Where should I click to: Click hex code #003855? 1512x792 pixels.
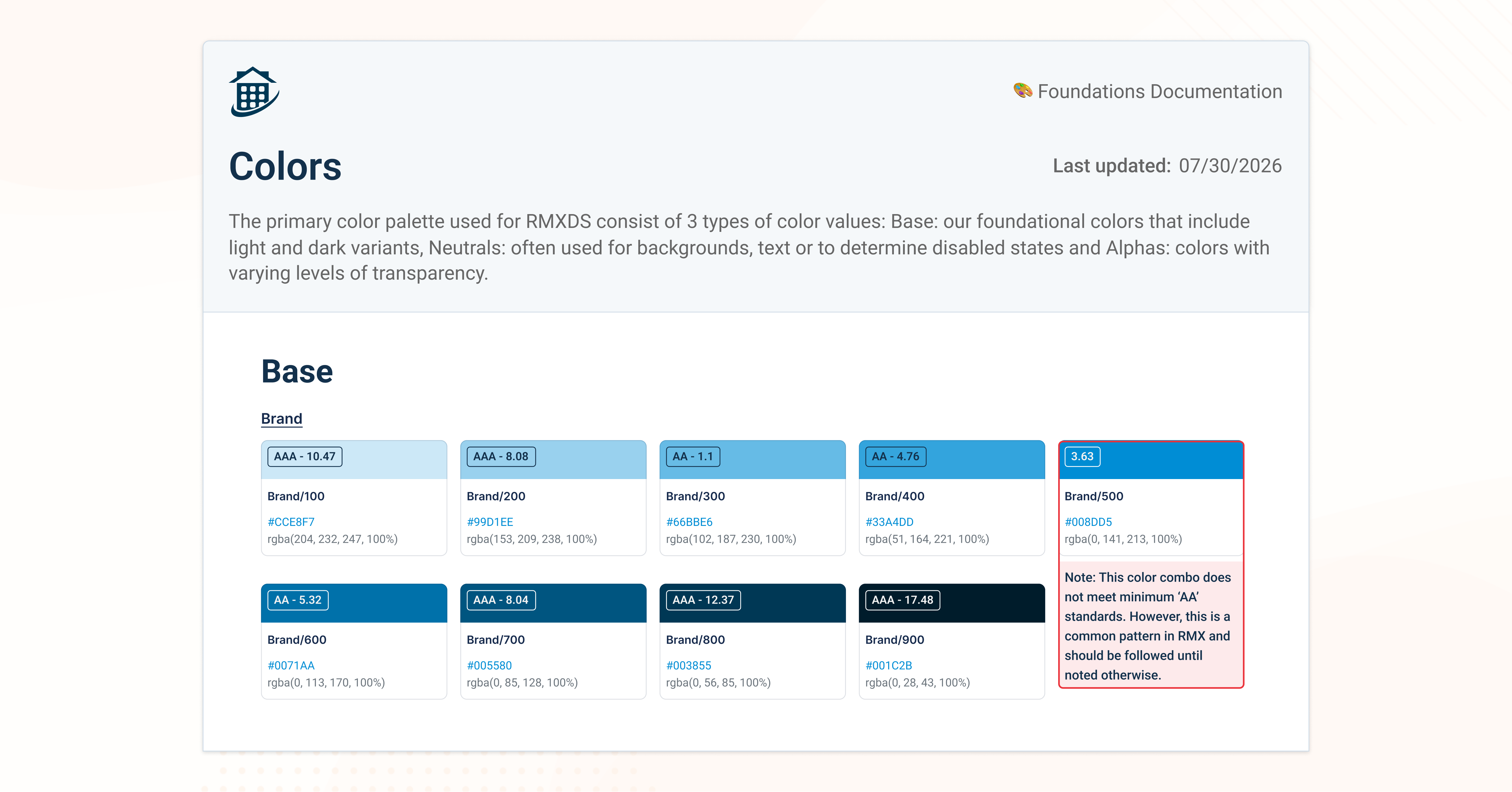(689, 665)
